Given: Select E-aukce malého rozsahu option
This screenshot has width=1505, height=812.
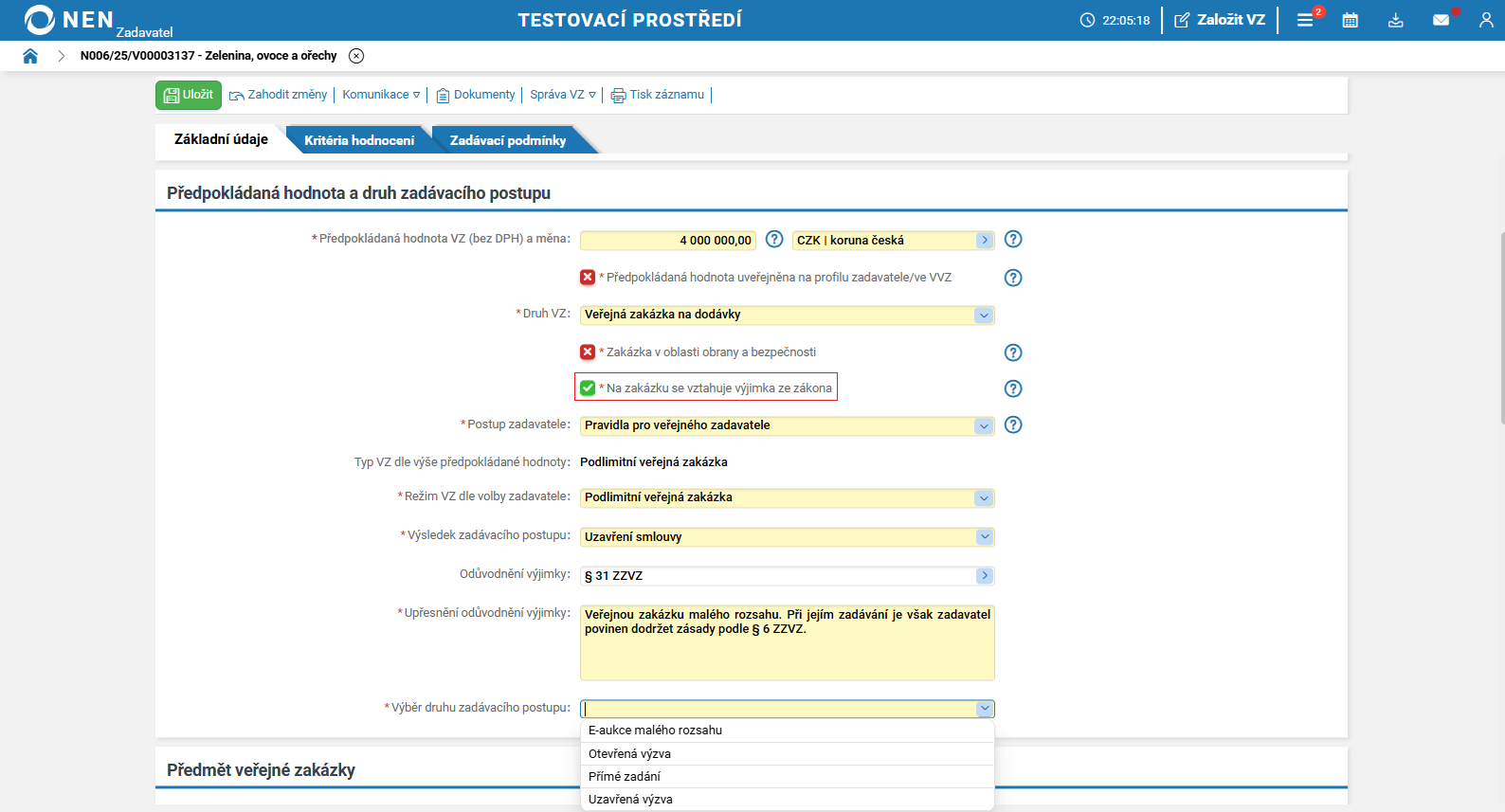Looking at the screenshot, I should [788, 731].
